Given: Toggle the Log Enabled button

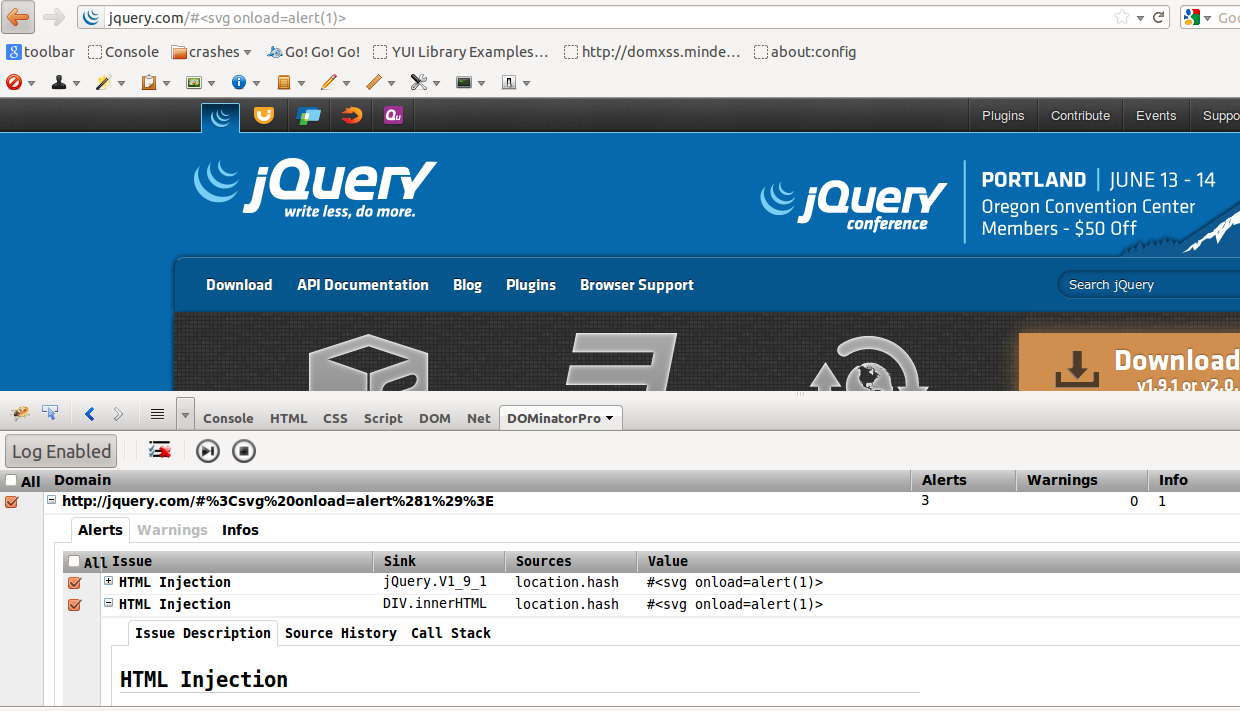Looking at the screenshot, I should click(x=61, y=451).
